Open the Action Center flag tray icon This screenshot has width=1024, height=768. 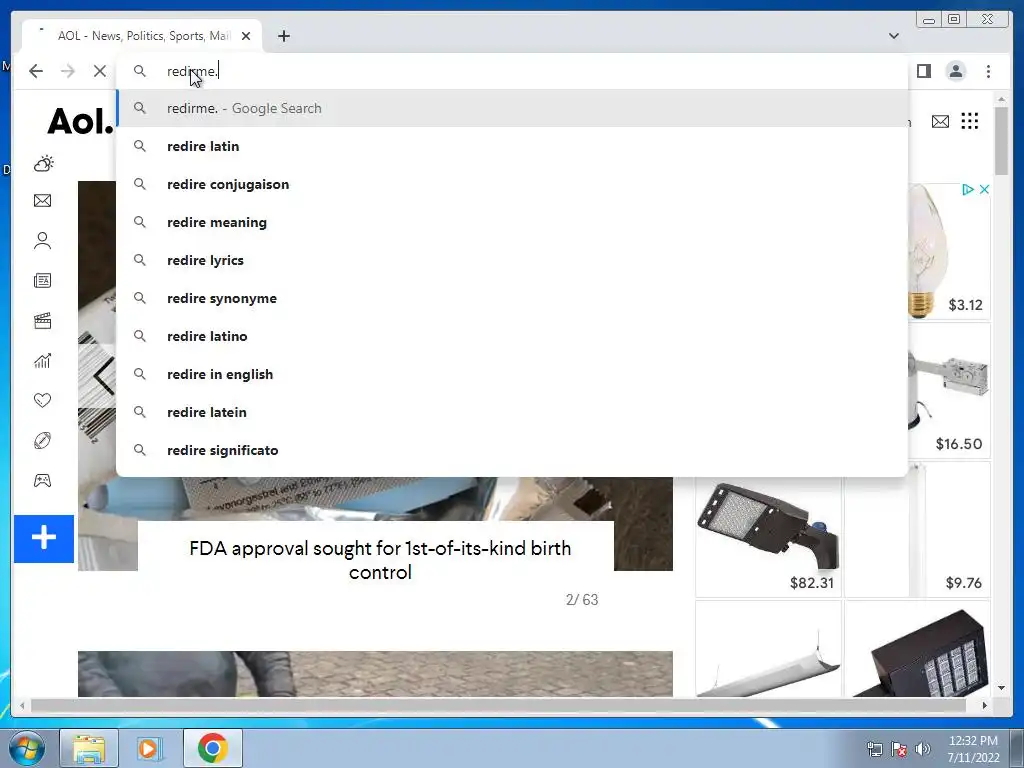point(899,749)
